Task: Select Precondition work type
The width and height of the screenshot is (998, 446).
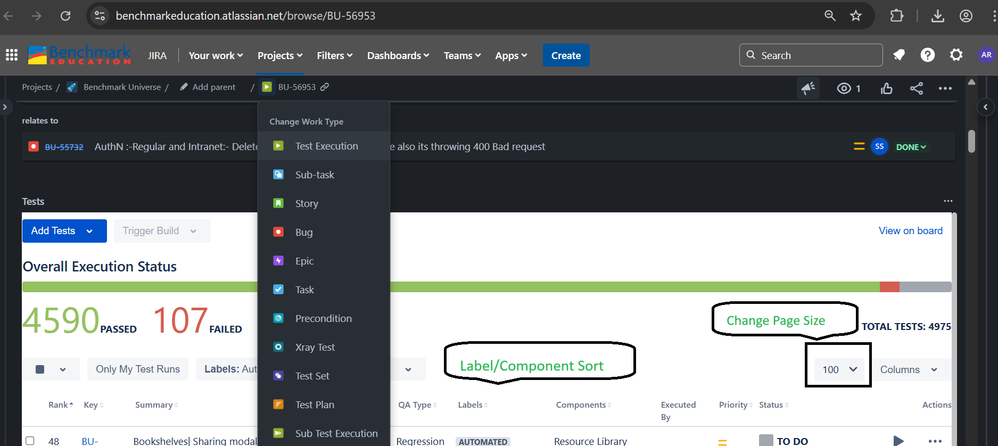Action: pos(324,318)
